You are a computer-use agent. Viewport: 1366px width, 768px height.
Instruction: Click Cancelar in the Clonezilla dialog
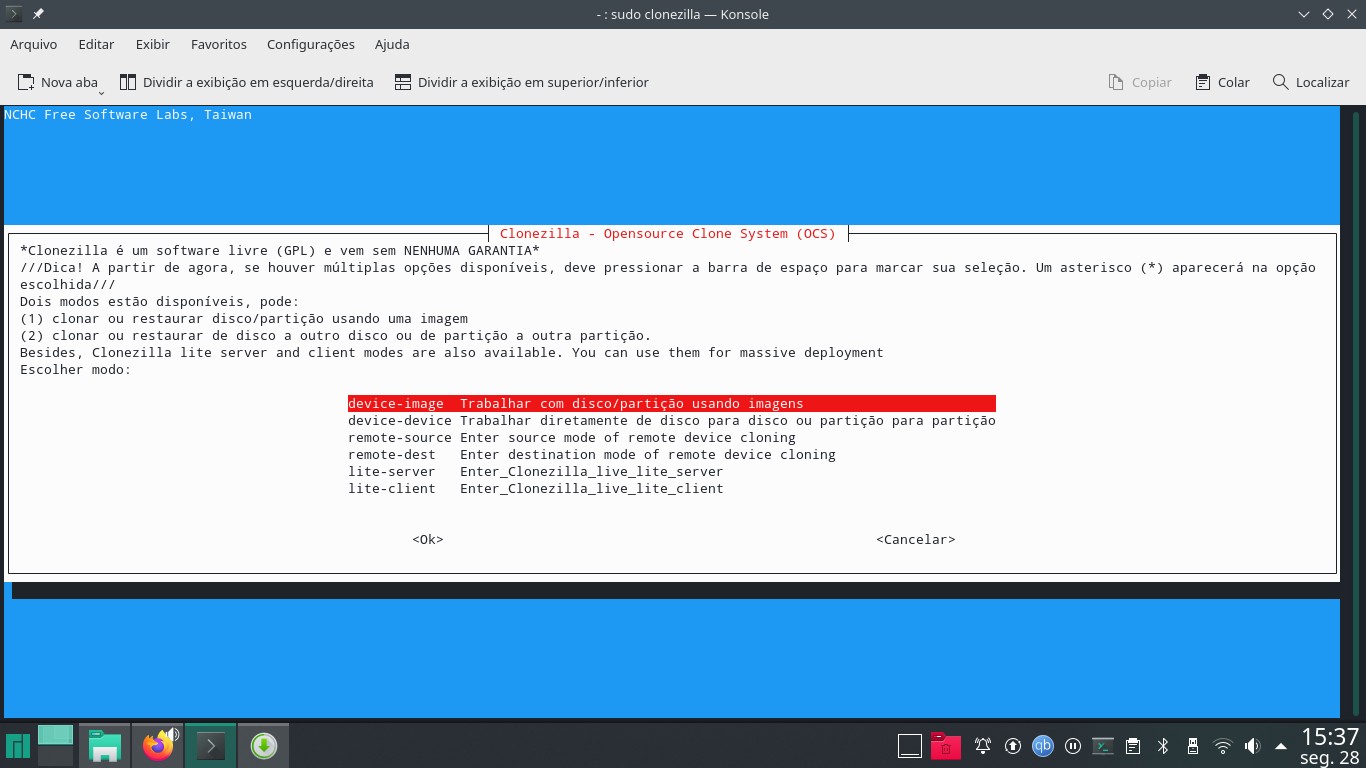point(916,539)
